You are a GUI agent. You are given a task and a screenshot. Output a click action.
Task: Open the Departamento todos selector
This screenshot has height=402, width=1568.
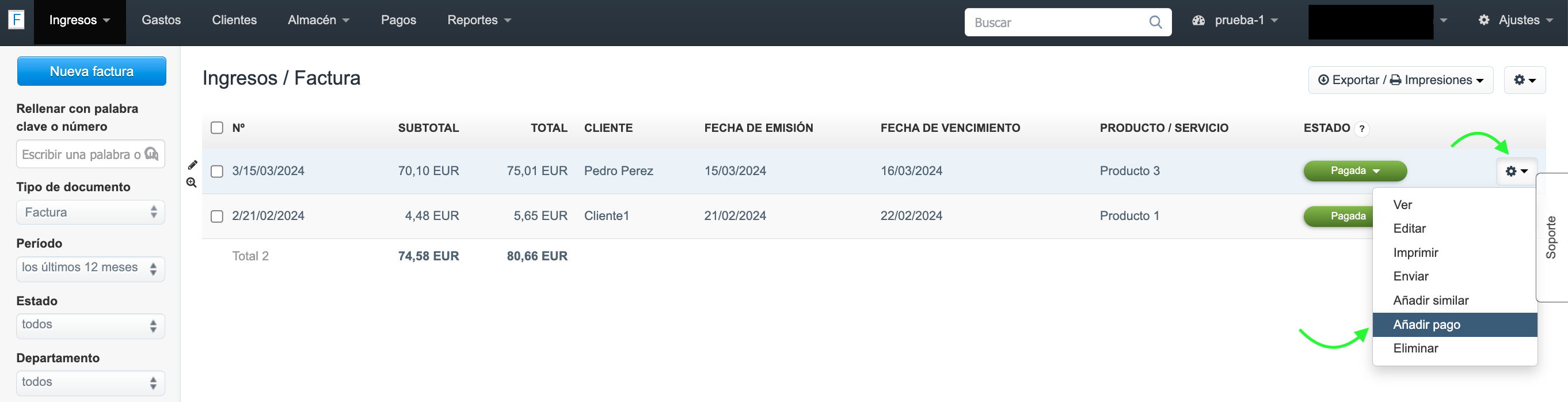[x=91, y=382]
